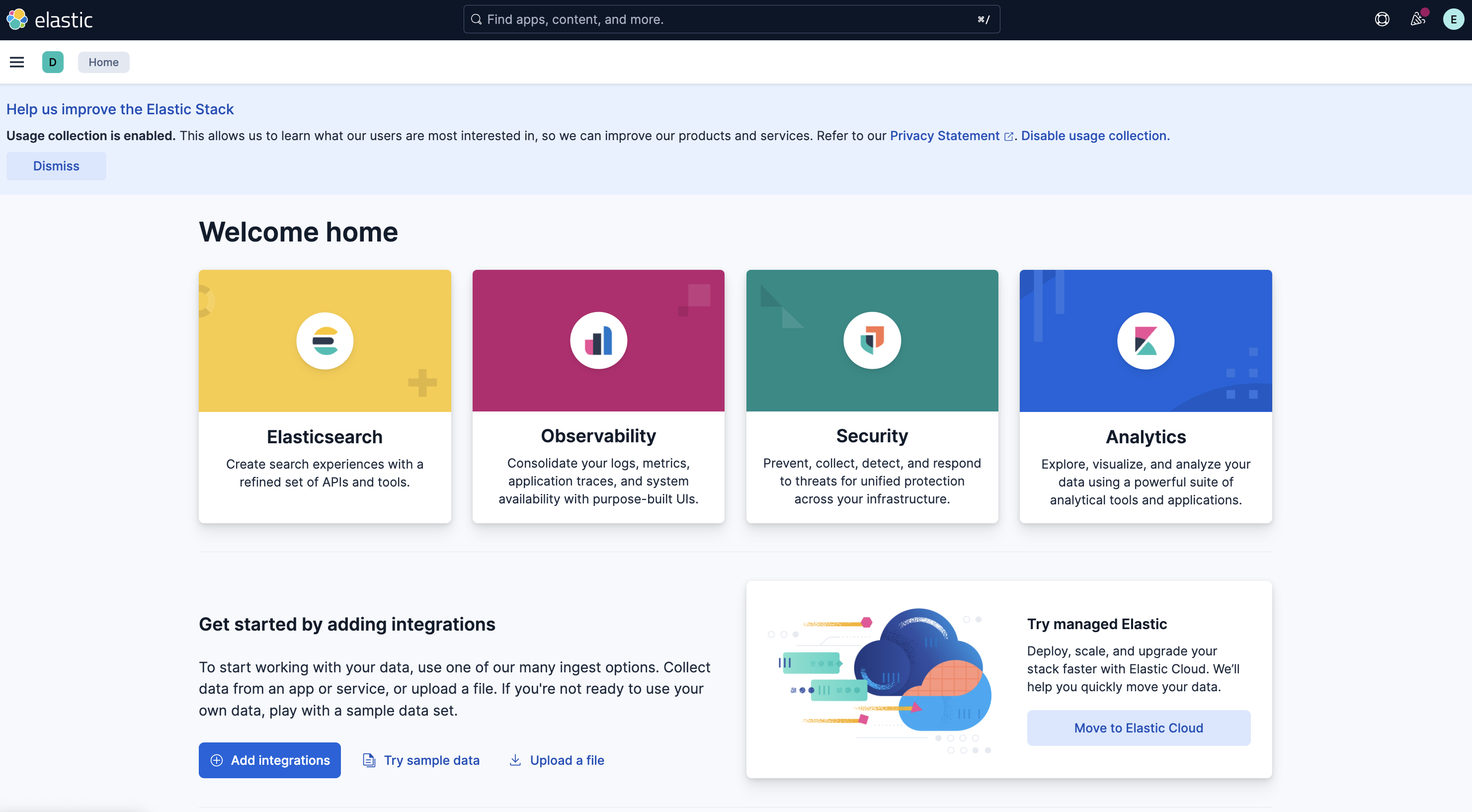
Task: Focus the Find apps, content, and more search field
Action: pos(732,19)
